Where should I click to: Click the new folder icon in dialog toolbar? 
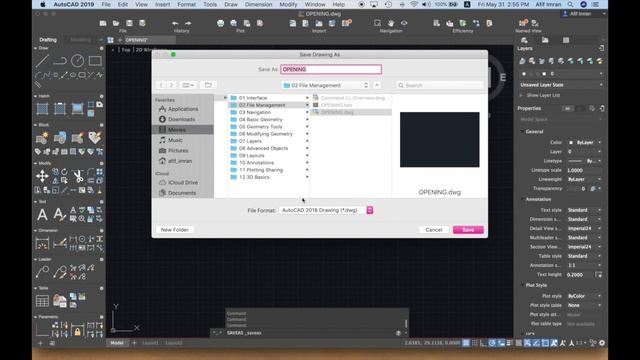(x=208, y=85)
